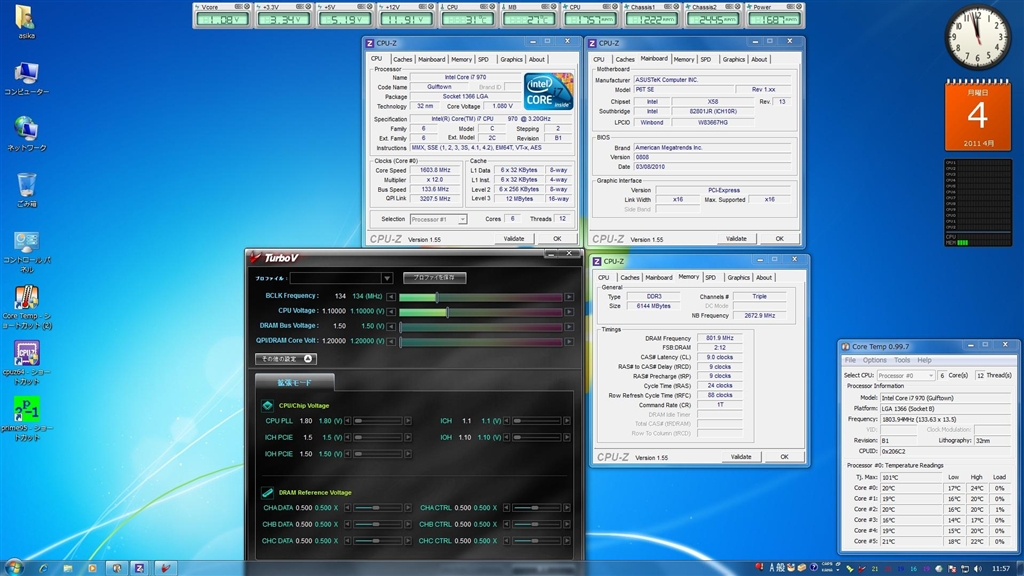Click the CHC CTRL reference voltage slider

pos(536,541)
